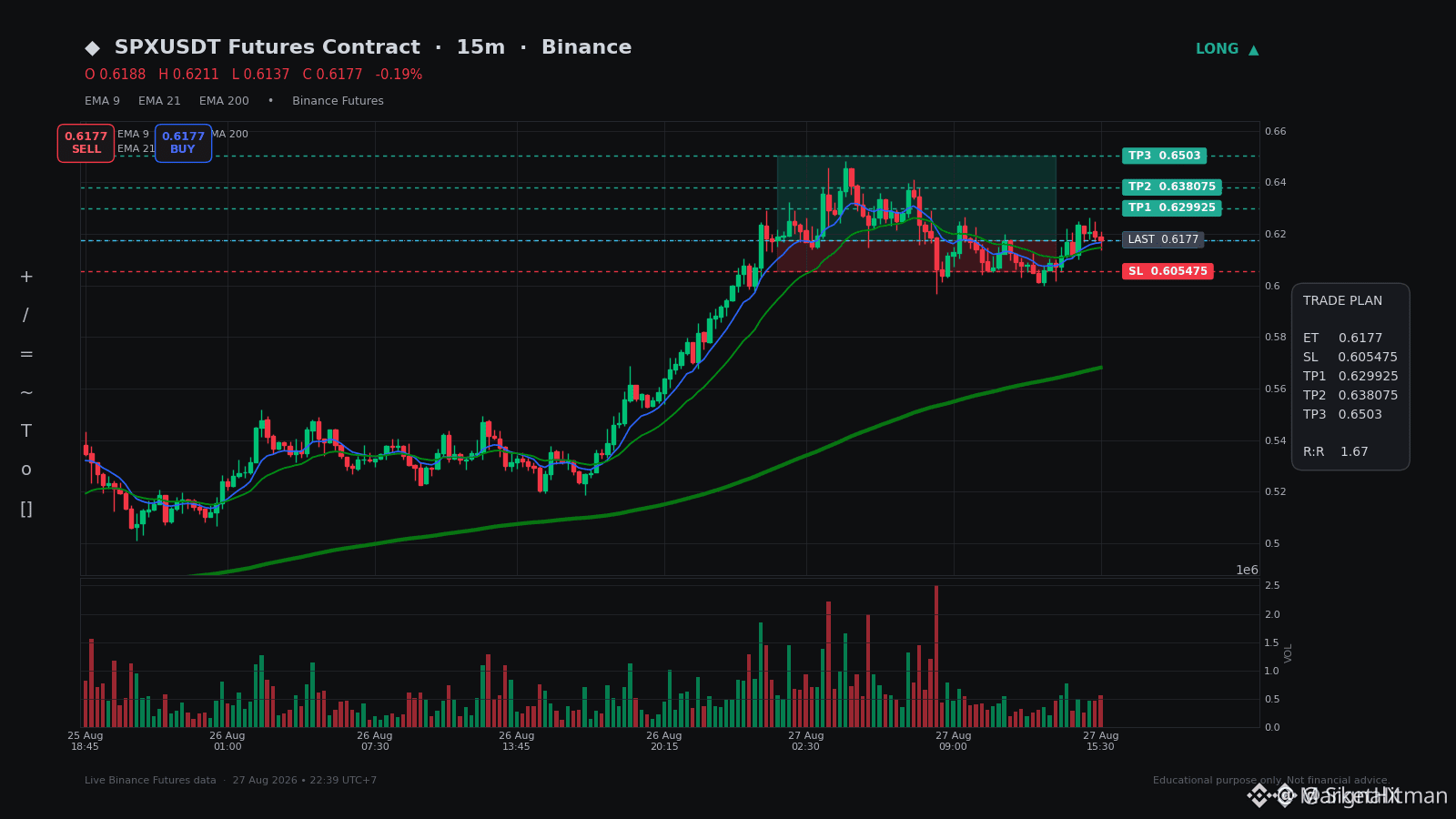Viewport: 1456px width, 819px height.
Task: Click the 15m timeframe in the title
Action: click(x=480, y=47)
